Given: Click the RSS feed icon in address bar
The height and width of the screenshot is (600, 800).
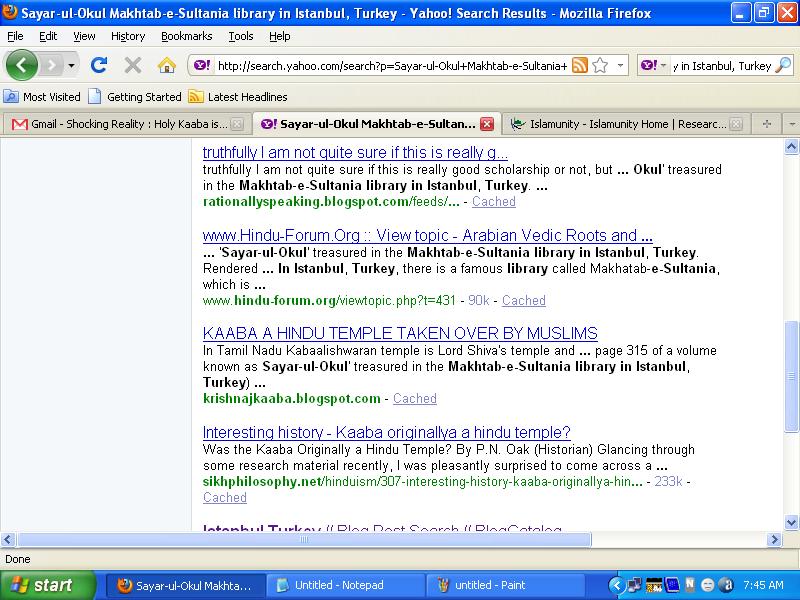Looking at the screenshot, I should (580, 65).
